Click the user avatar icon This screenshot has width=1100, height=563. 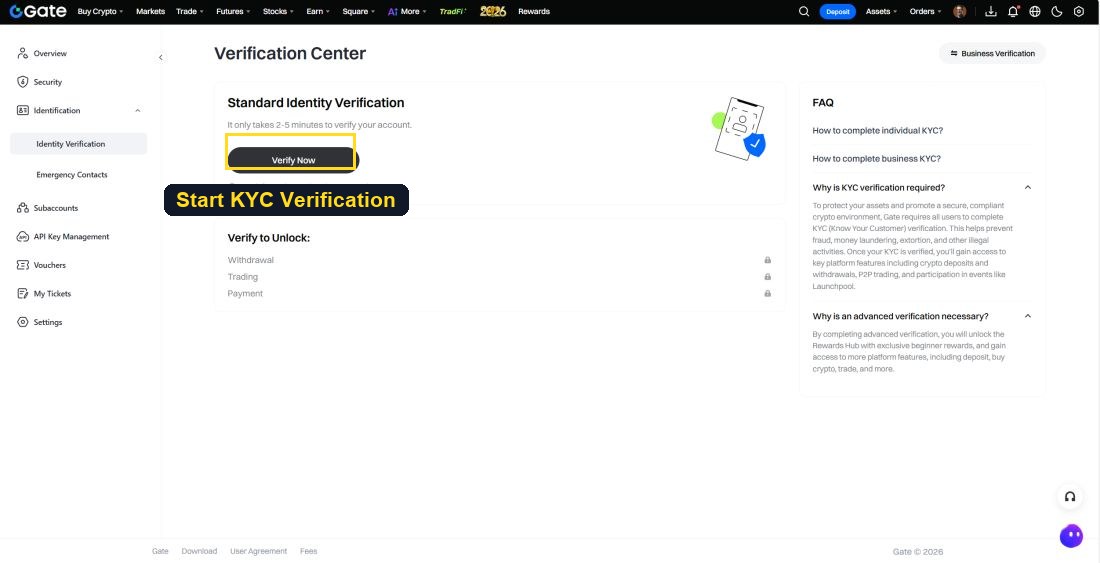960,11
